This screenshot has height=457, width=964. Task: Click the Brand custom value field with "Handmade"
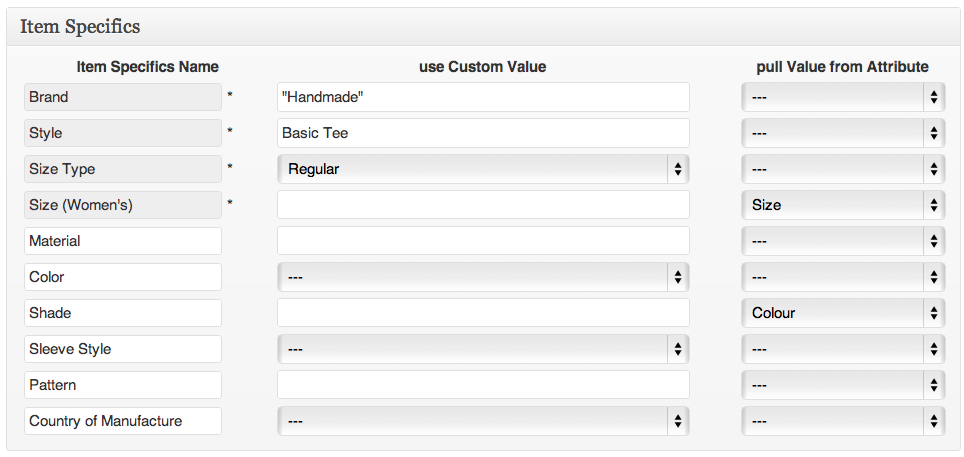coord(483,97)
